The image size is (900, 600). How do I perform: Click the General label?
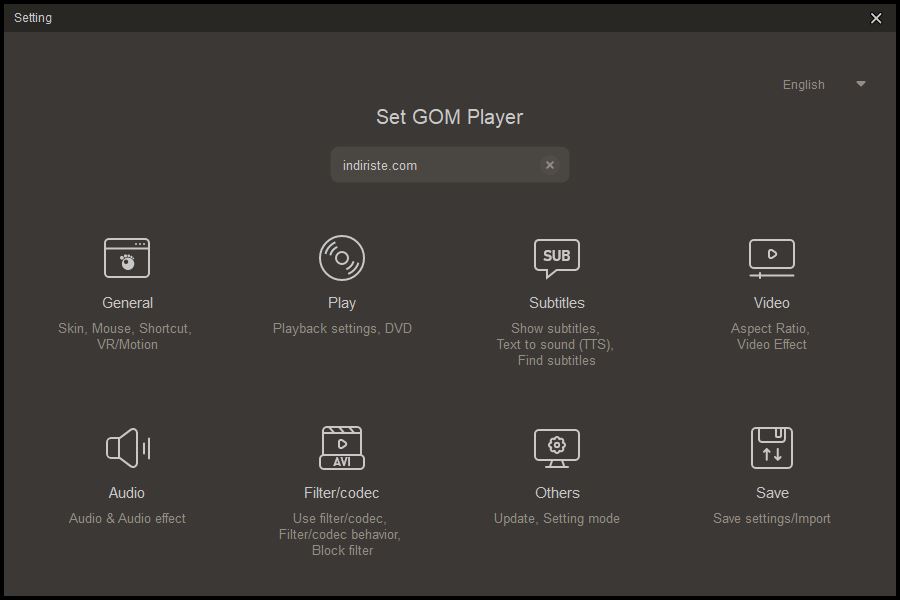(x=127, y=303)
